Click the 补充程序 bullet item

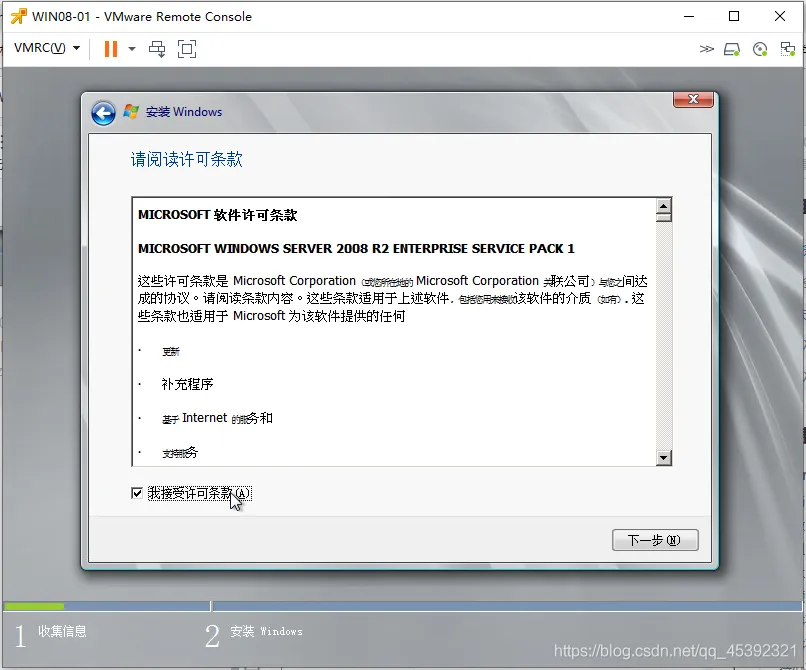coord(187,384)
